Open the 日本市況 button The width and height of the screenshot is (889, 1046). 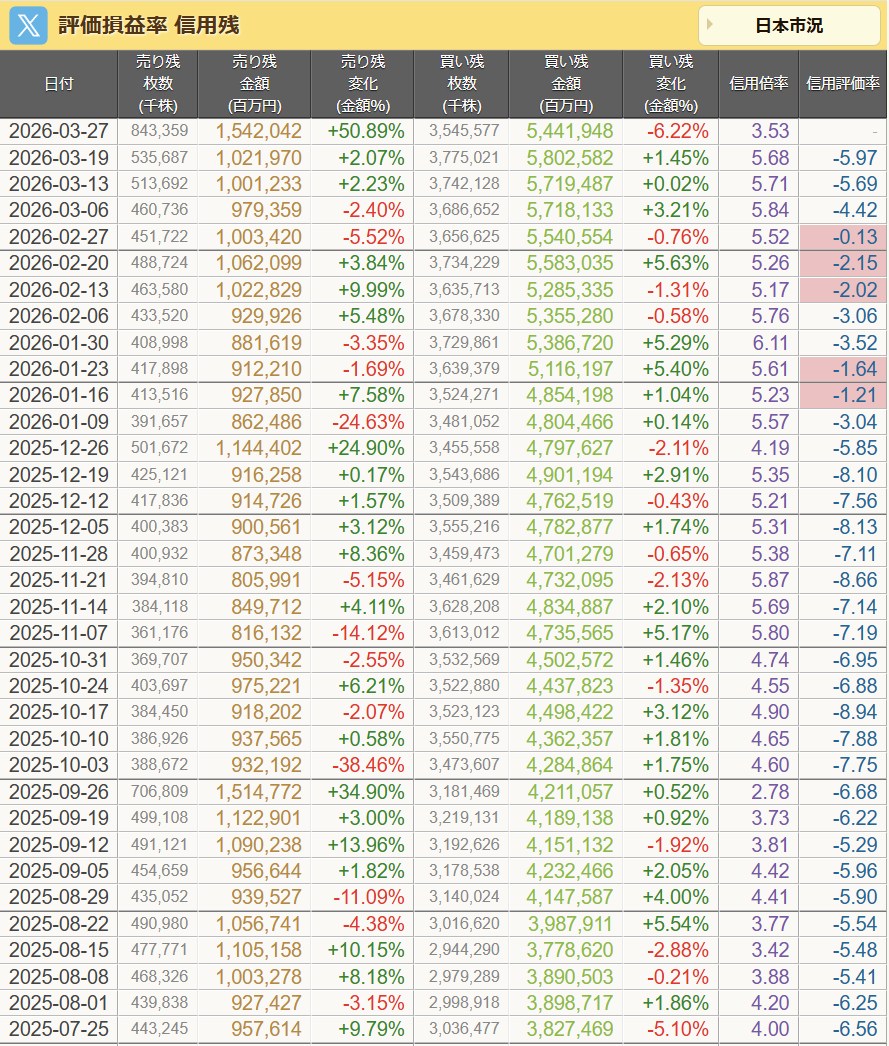pyautogui.click(x=788, y=26)
